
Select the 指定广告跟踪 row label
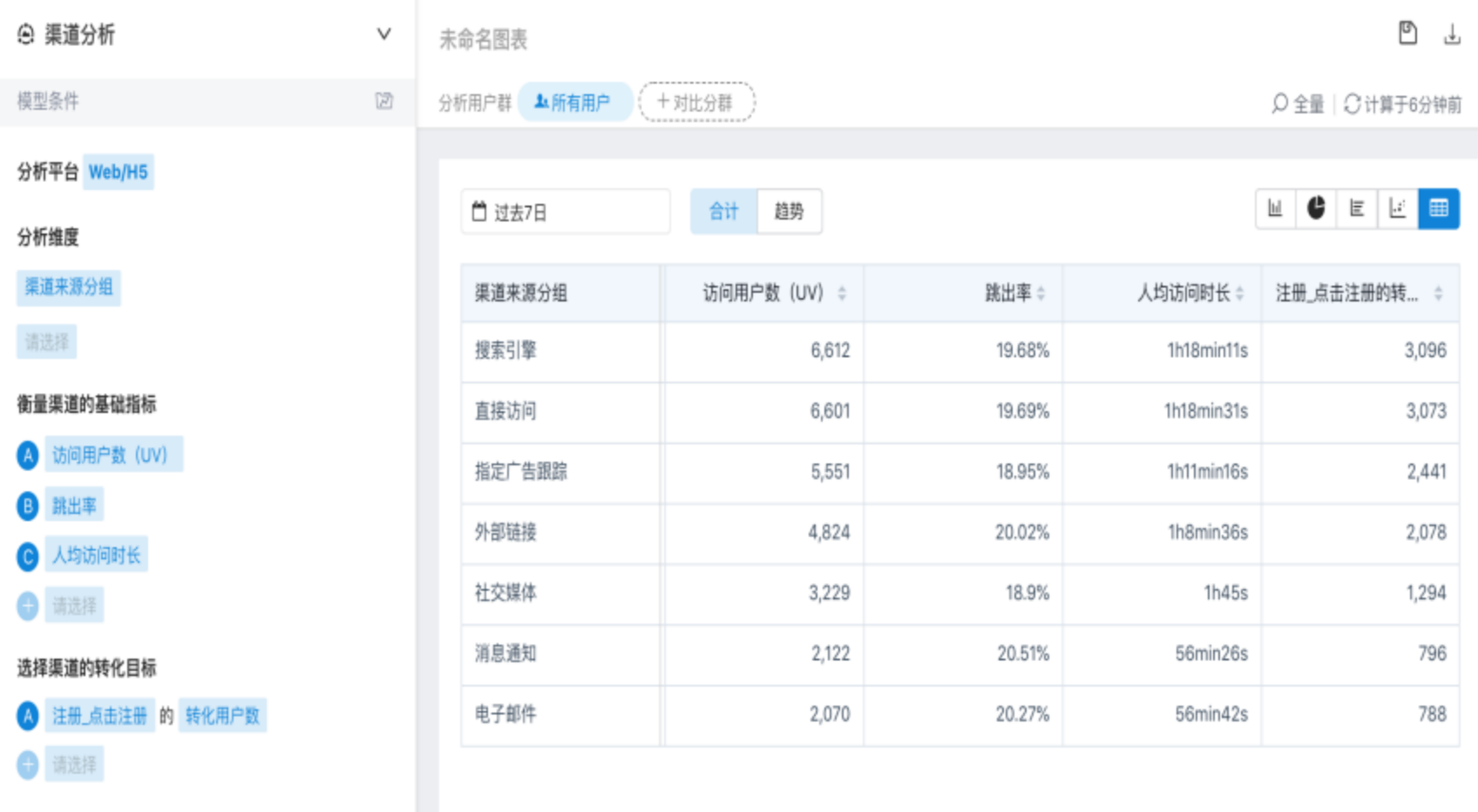tap(521, 471)
